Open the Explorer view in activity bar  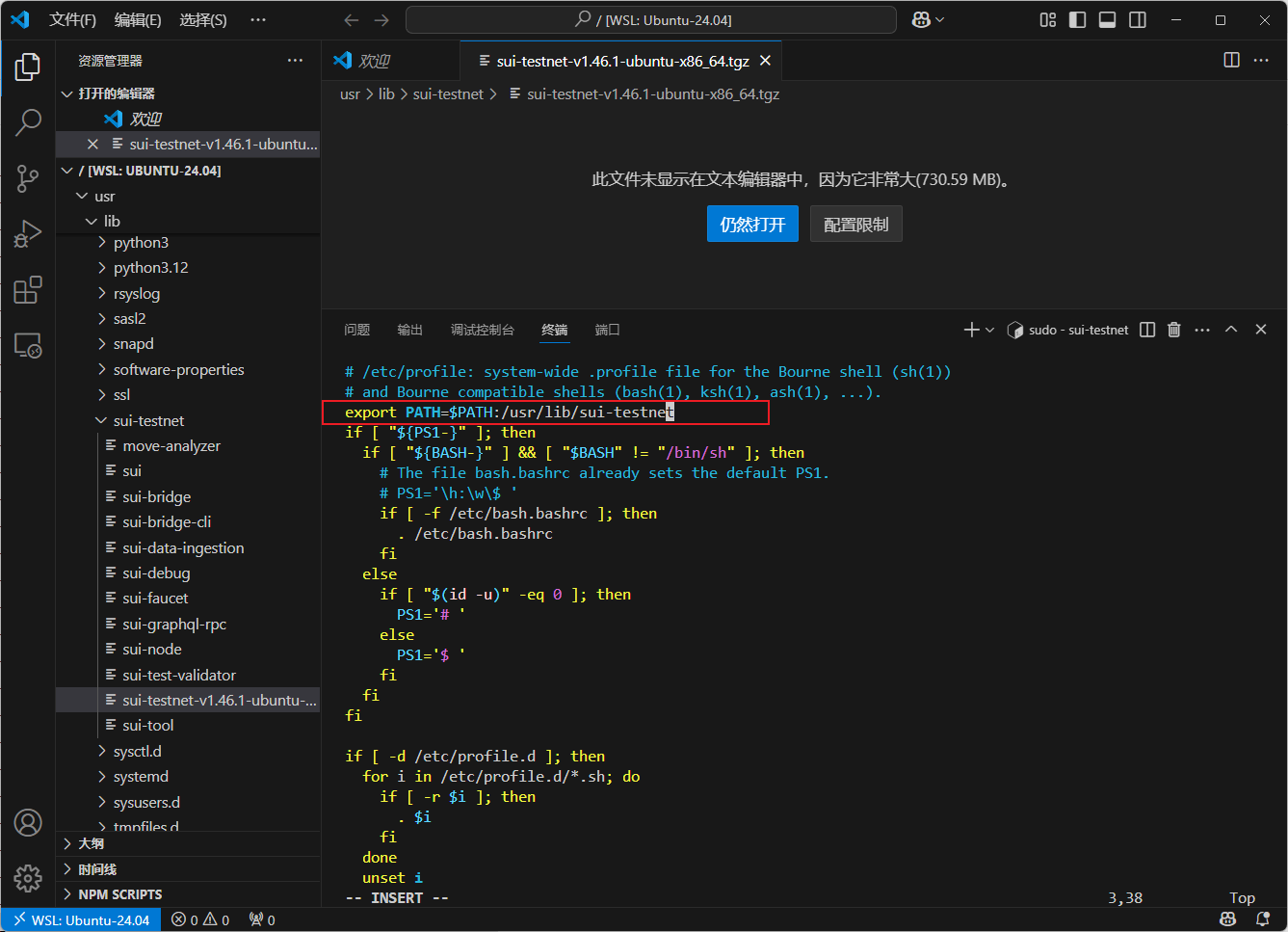(28, 67)
